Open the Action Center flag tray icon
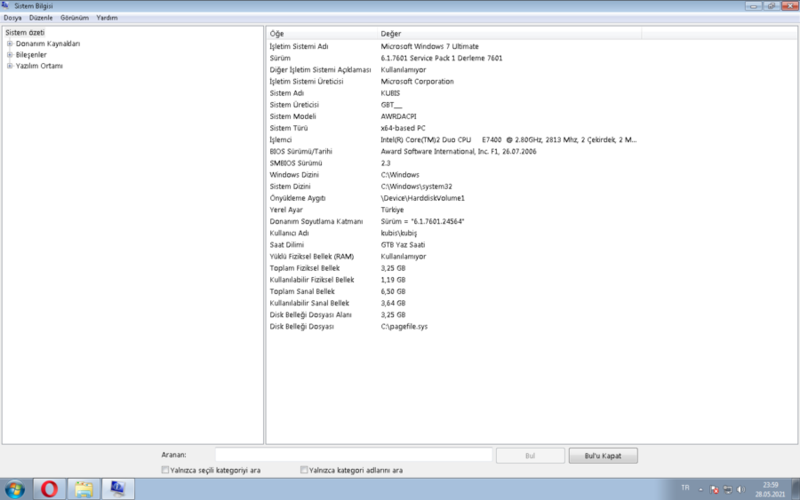This screenshot has width=800, height=500. 714,489
